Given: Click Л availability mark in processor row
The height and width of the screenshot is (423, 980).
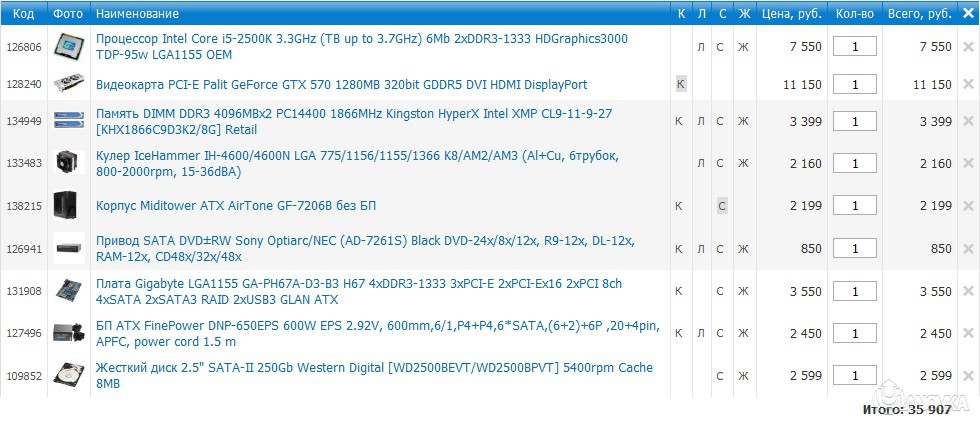Looking at the screenshot, I should 701,46.
